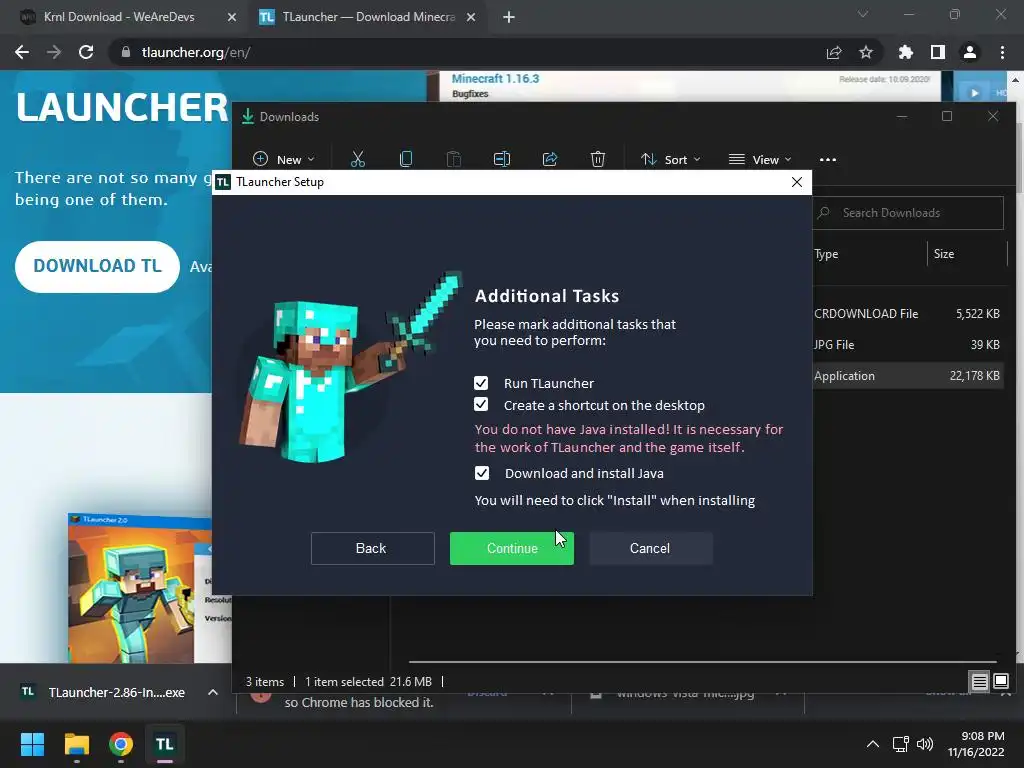Switch to Krnl Download - WeAreDevs tab
1024x768 pixels.
point(120,17)
